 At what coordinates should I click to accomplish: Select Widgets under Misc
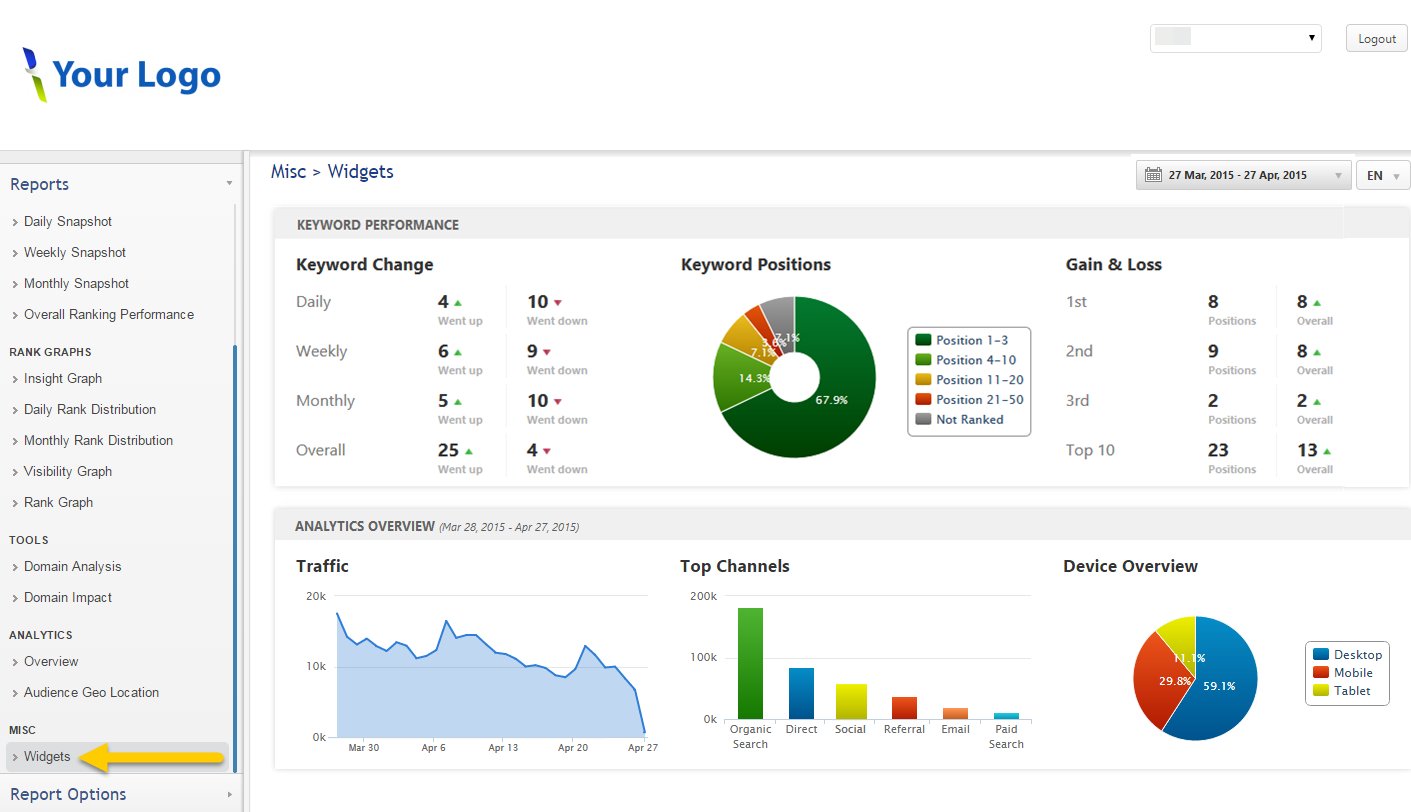[47, 757]
